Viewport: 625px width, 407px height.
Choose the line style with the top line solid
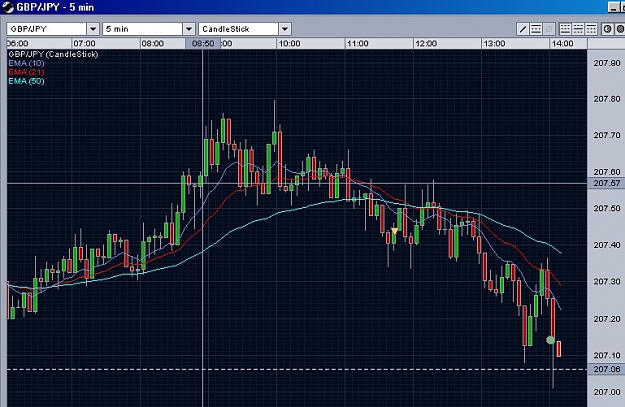[x=591, y=29]
